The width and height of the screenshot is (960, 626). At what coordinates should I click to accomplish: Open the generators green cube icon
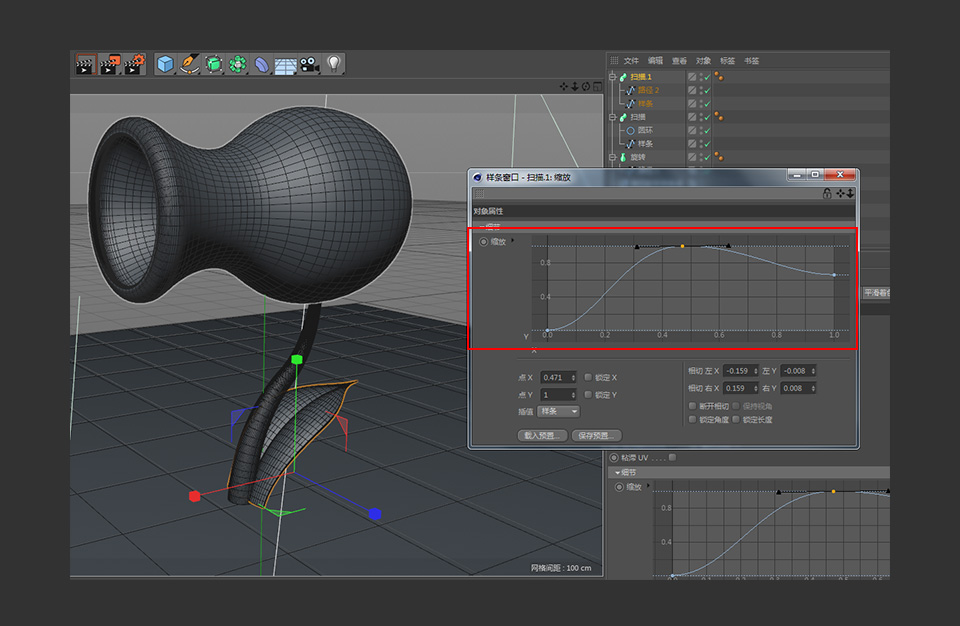point(214,64)
